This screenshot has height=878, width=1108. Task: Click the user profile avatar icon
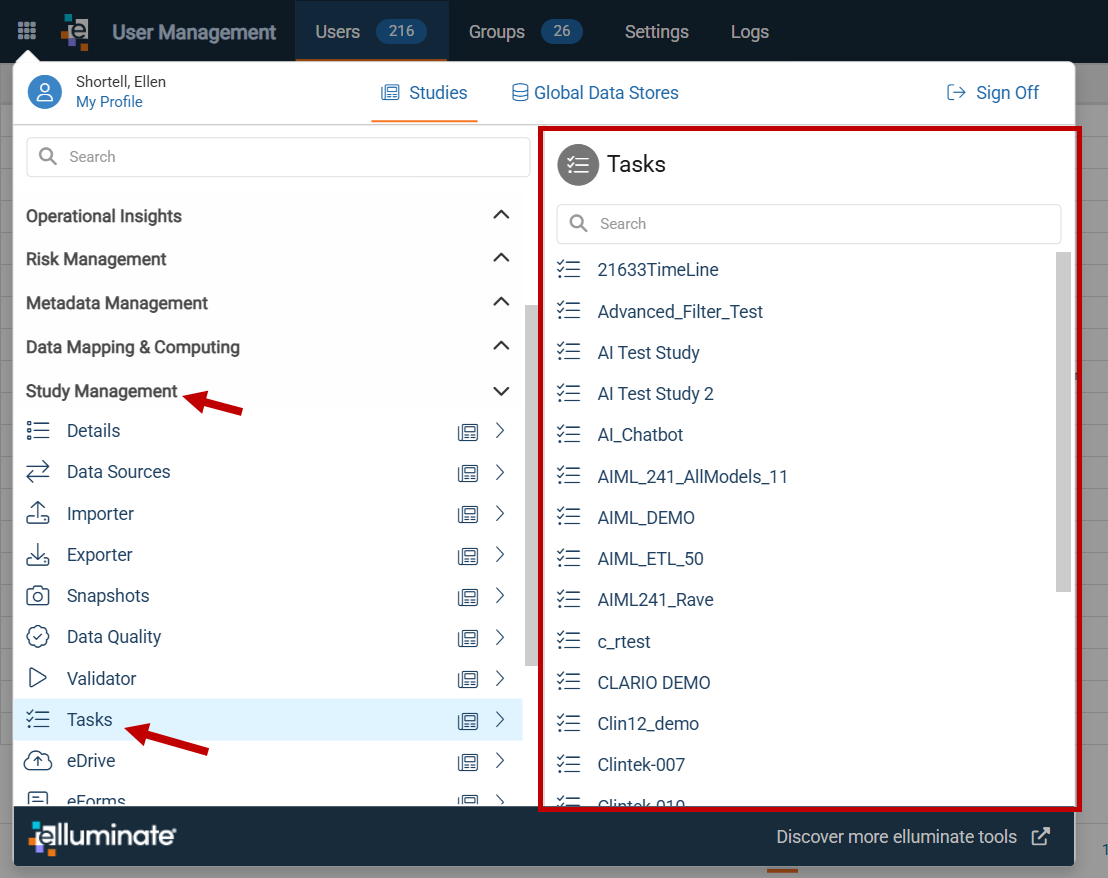point(45,92)
